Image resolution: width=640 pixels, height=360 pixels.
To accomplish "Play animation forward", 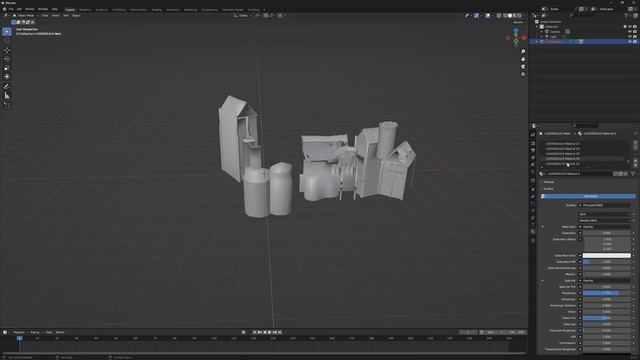I will (269, 332).
